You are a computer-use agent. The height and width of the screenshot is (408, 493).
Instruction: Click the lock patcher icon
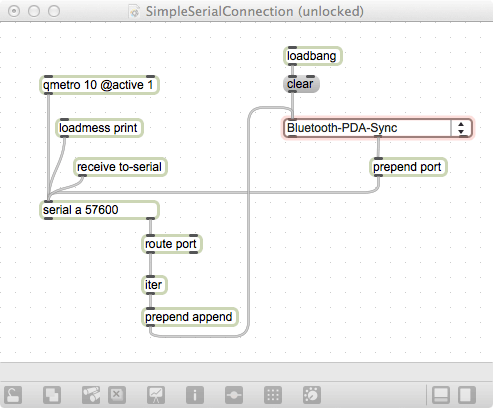click(x=13, y=395)
